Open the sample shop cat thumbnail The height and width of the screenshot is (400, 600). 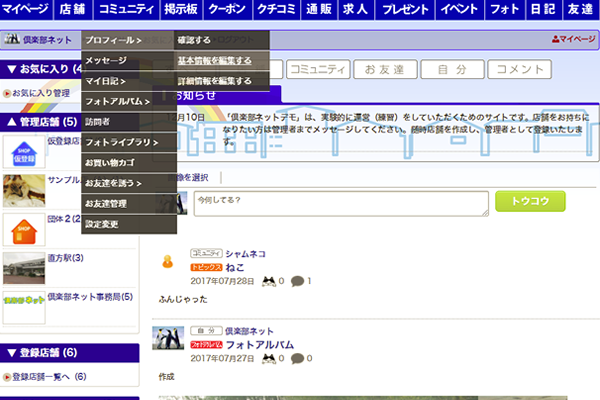[24, 191]
